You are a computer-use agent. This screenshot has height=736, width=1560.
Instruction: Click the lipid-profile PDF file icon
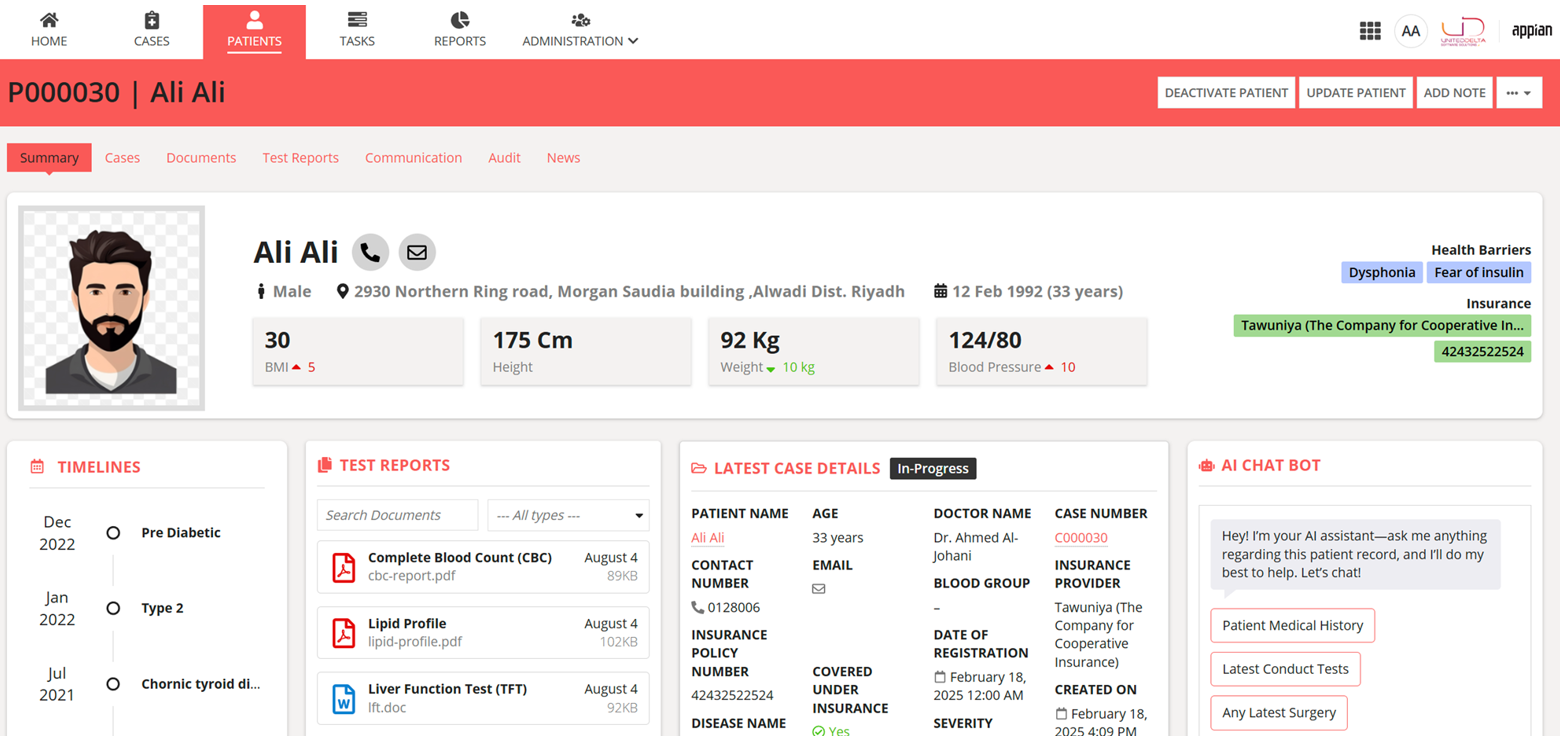[x=344, y=633]
